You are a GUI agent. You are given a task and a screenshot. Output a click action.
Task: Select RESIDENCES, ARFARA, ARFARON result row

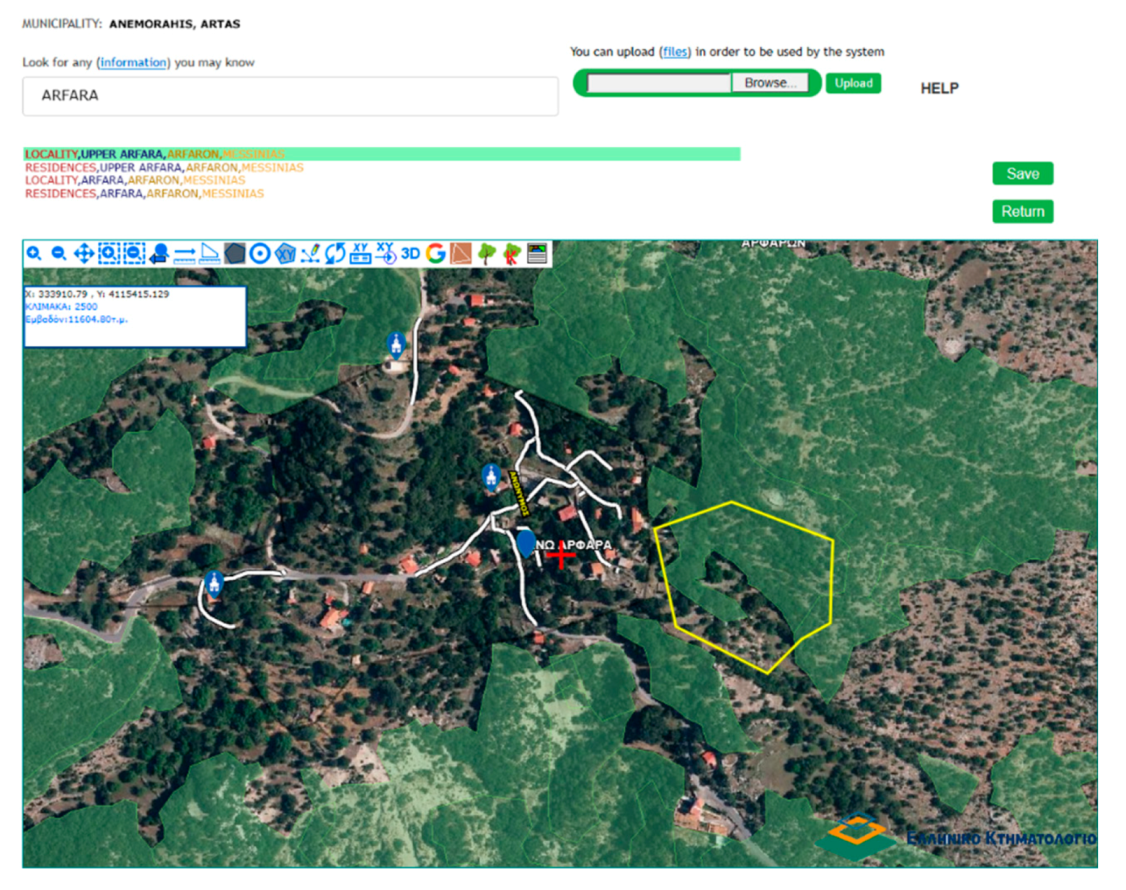pyautogui.click(x=145, y=194)
